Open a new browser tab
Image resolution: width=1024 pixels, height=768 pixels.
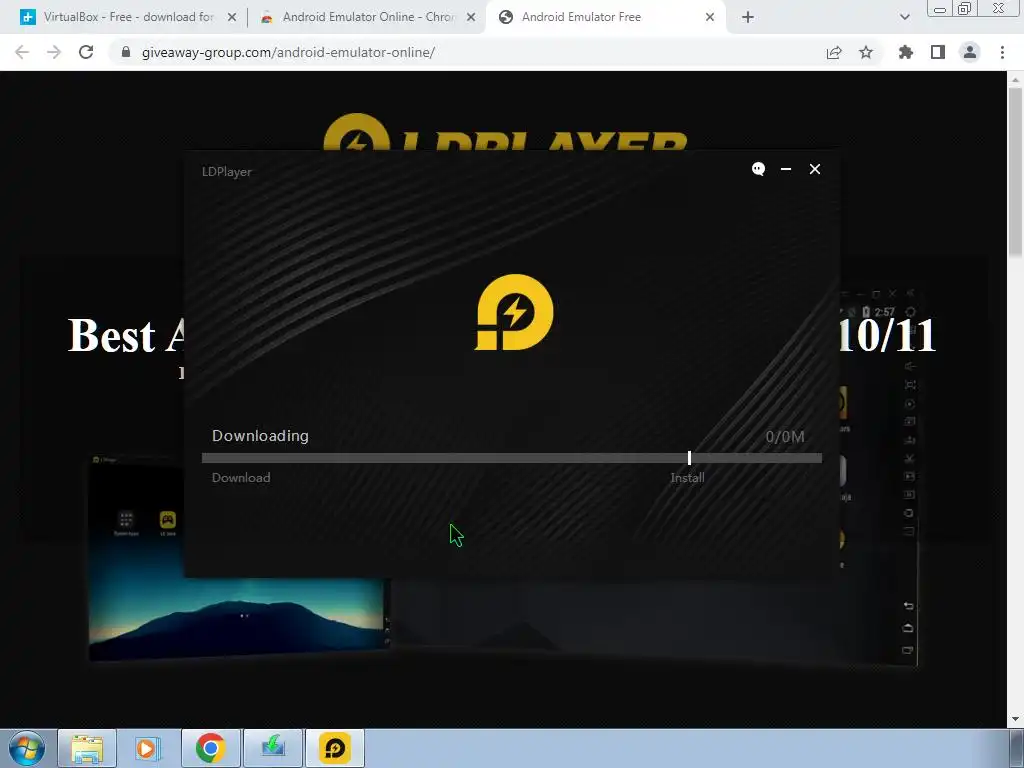748,18
